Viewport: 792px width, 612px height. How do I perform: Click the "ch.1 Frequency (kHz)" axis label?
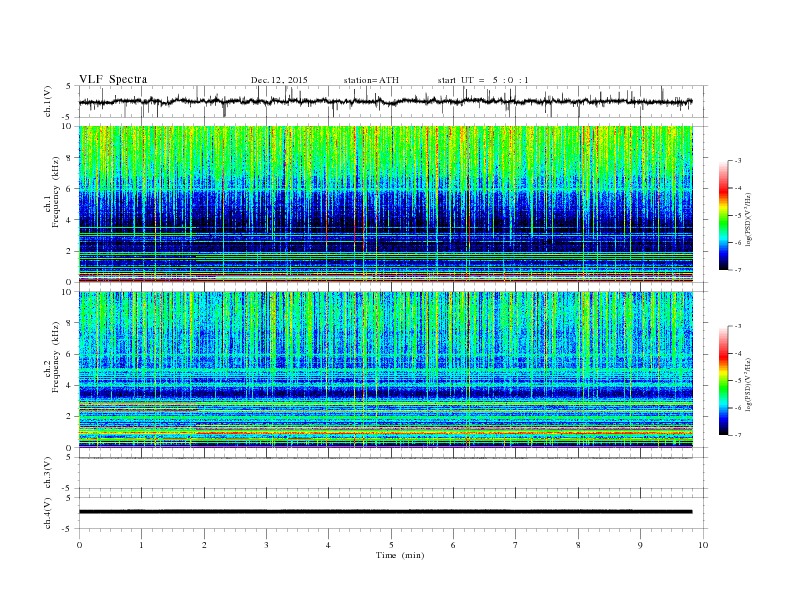click(x=52, y=192)
